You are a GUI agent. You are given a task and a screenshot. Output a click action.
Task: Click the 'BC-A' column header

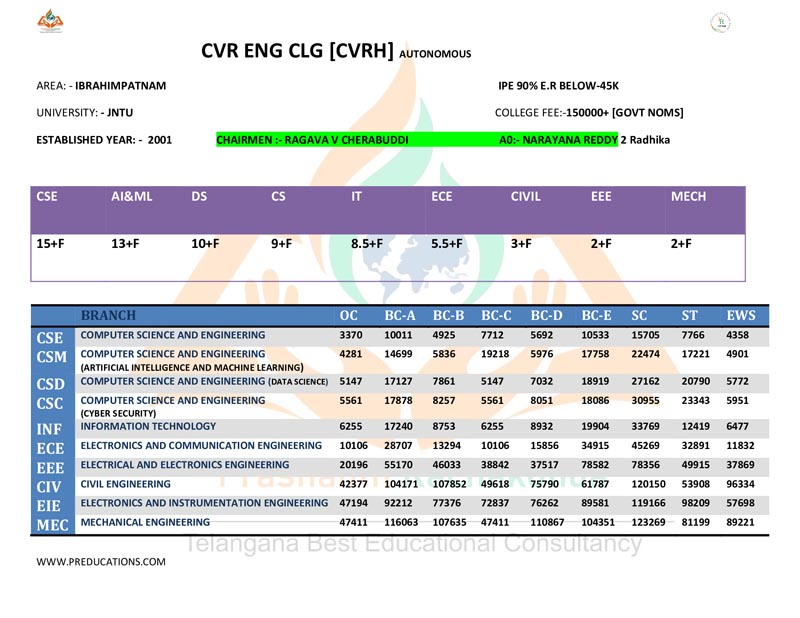tap(400, 315)
